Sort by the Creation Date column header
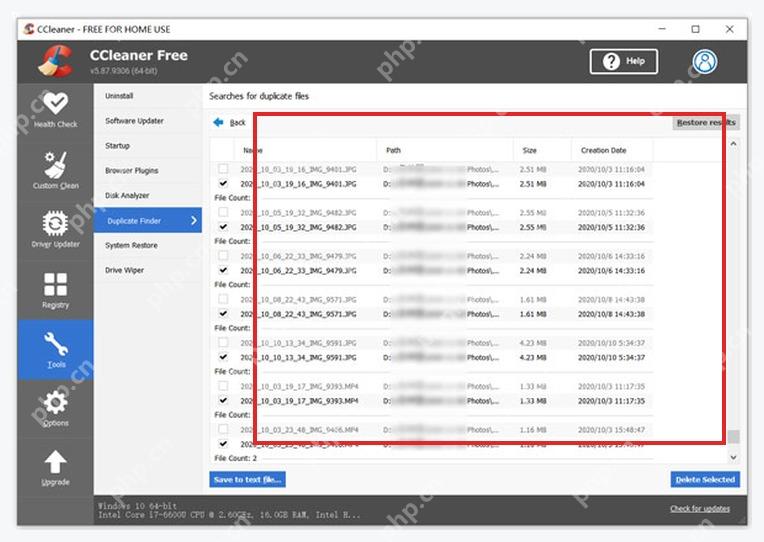 (612, 150)
